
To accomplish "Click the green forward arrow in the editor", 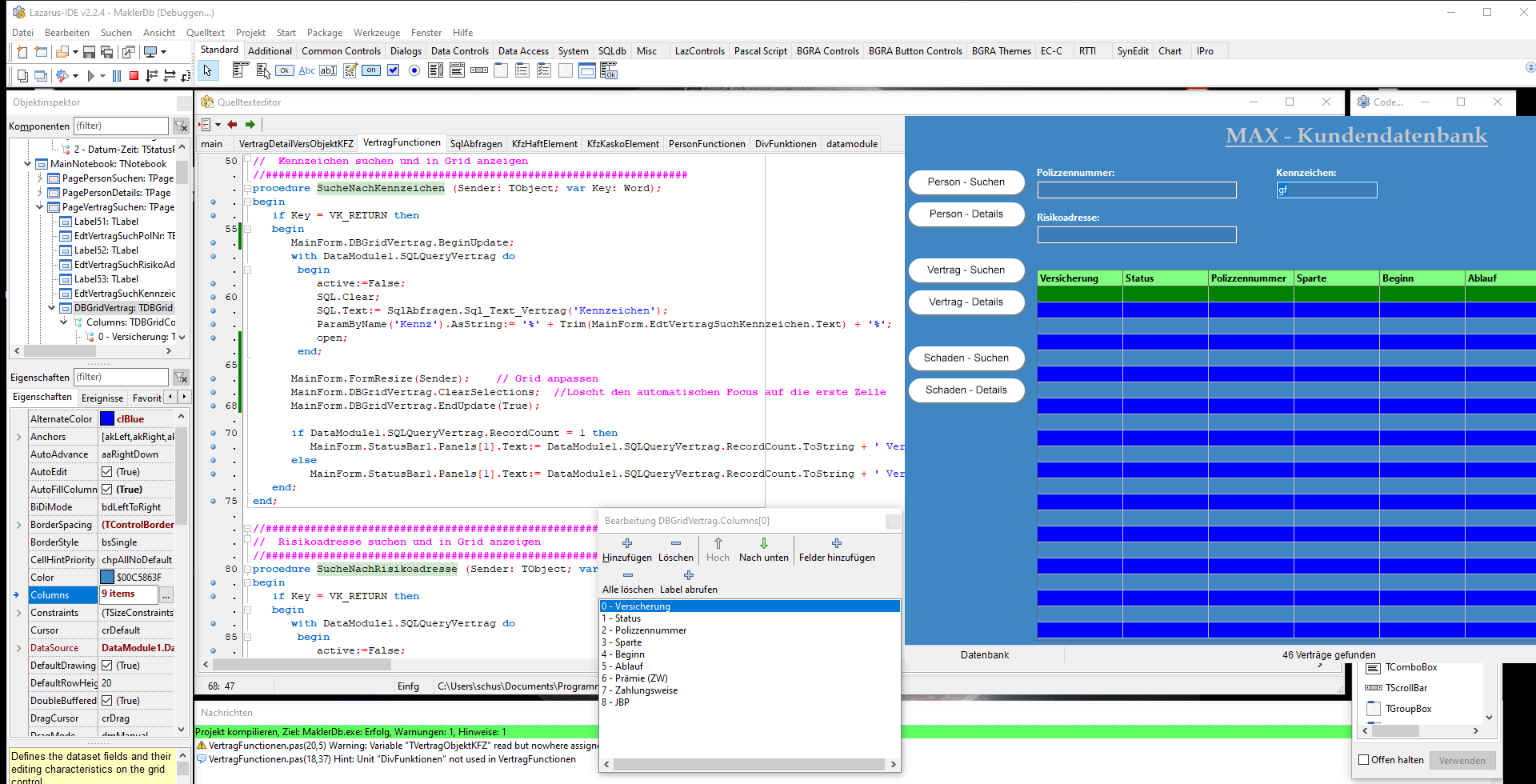I will tap(250, 125).
